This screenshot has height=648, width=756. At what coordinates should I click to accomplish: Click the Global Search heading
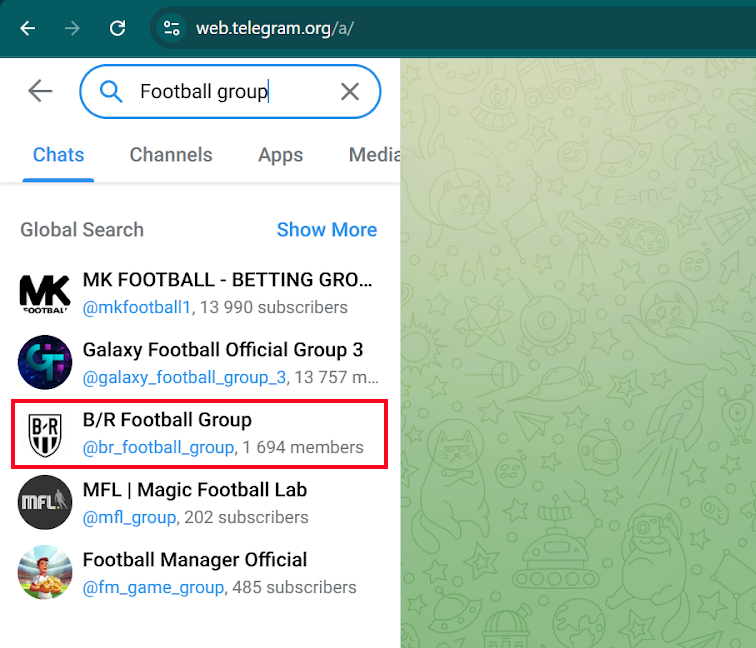tap(82, 230)
